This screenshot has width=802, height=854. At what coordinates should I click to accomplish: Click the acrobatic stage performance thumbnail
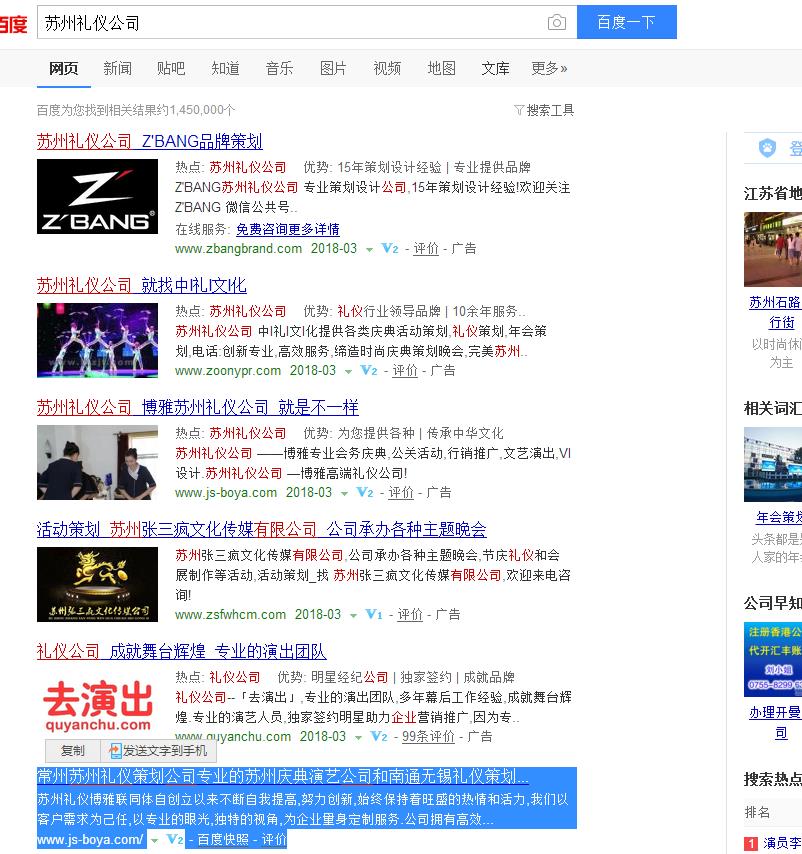[x=97, y=340]
